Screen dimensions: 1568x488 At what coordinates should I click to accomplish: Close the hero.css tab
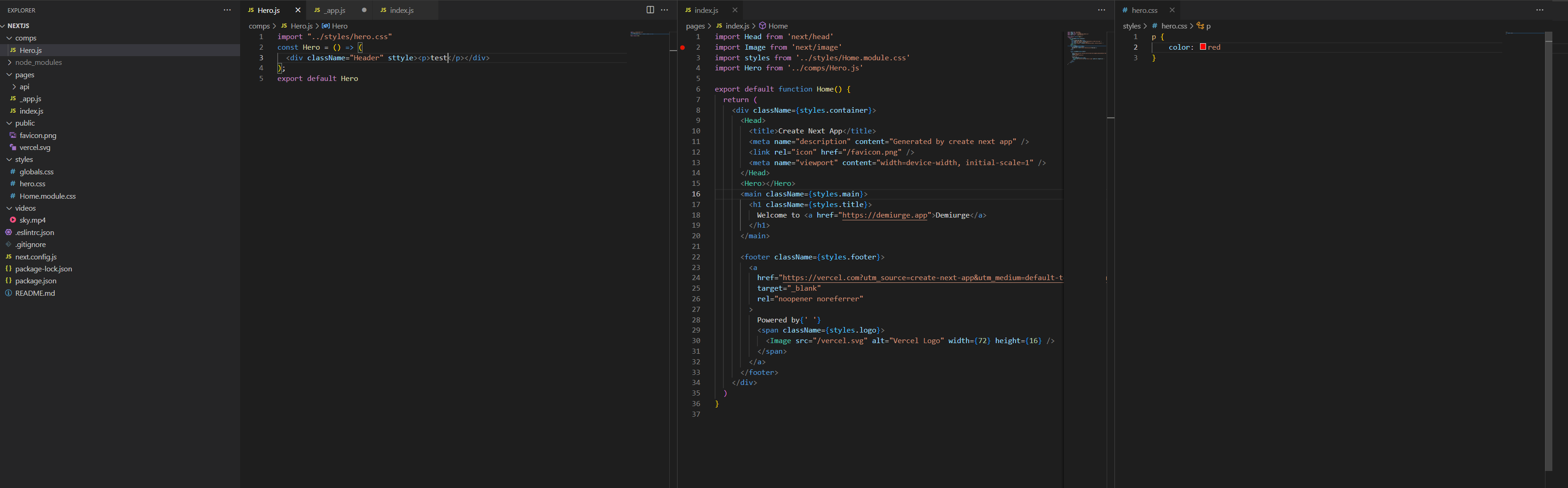[x=1172, y=10]
